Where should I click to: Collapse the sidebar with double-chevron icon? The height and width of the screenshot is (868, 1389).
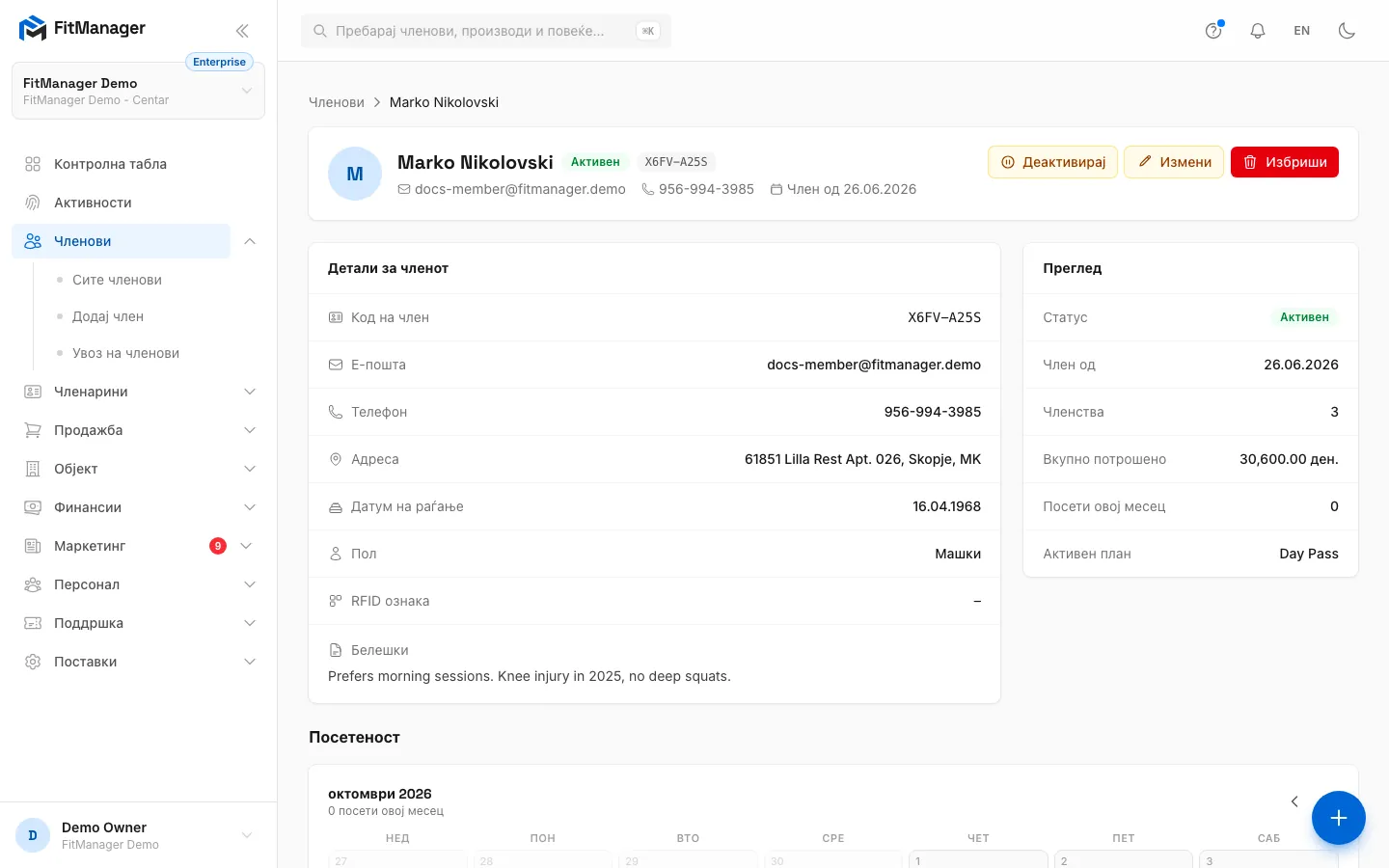point(242,31)
